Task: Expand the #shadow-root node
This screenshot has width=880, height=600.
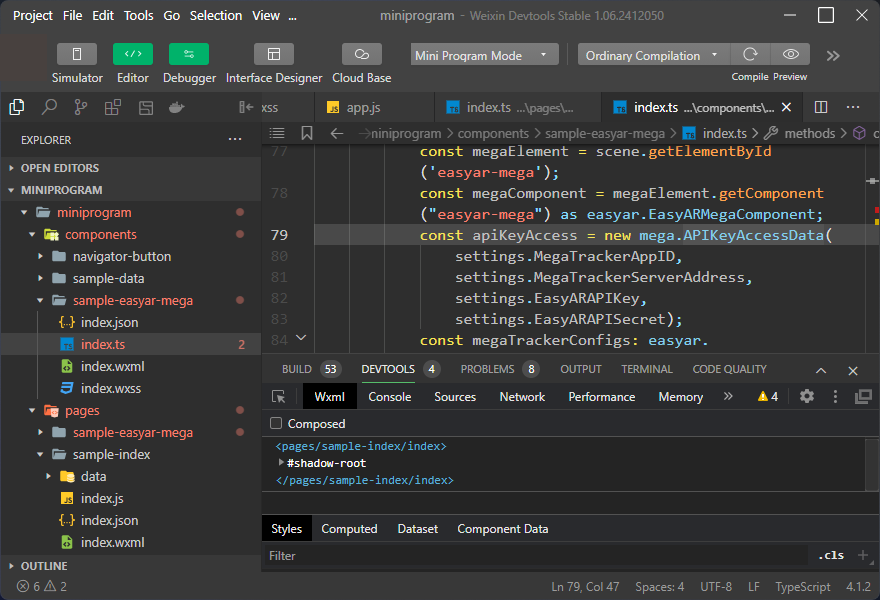Action: 282,463
